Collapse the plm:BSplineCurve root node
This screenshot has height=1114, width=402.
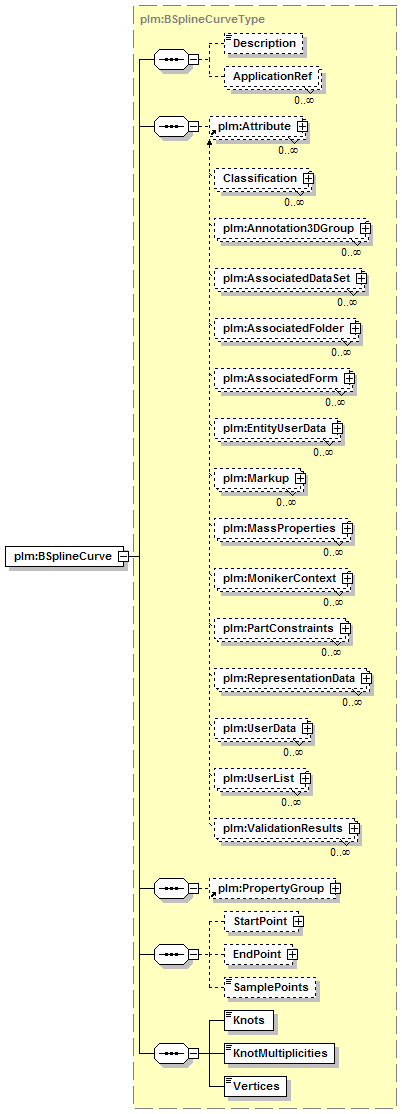123,556
